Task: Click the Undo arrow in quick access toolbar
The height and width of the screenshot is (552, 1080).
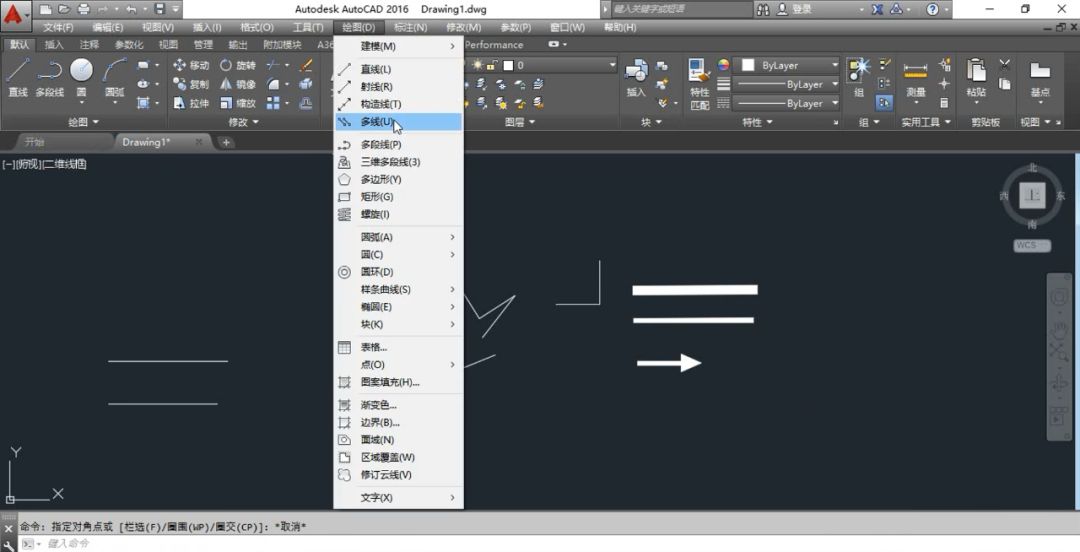Action: (131, 10)
